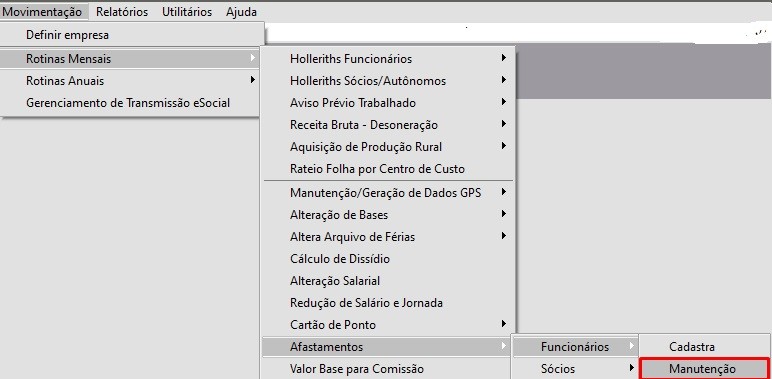Expand the Holleriths Funcionários submenu
Viewport: 772px width, 379px height.
(388, 59)
